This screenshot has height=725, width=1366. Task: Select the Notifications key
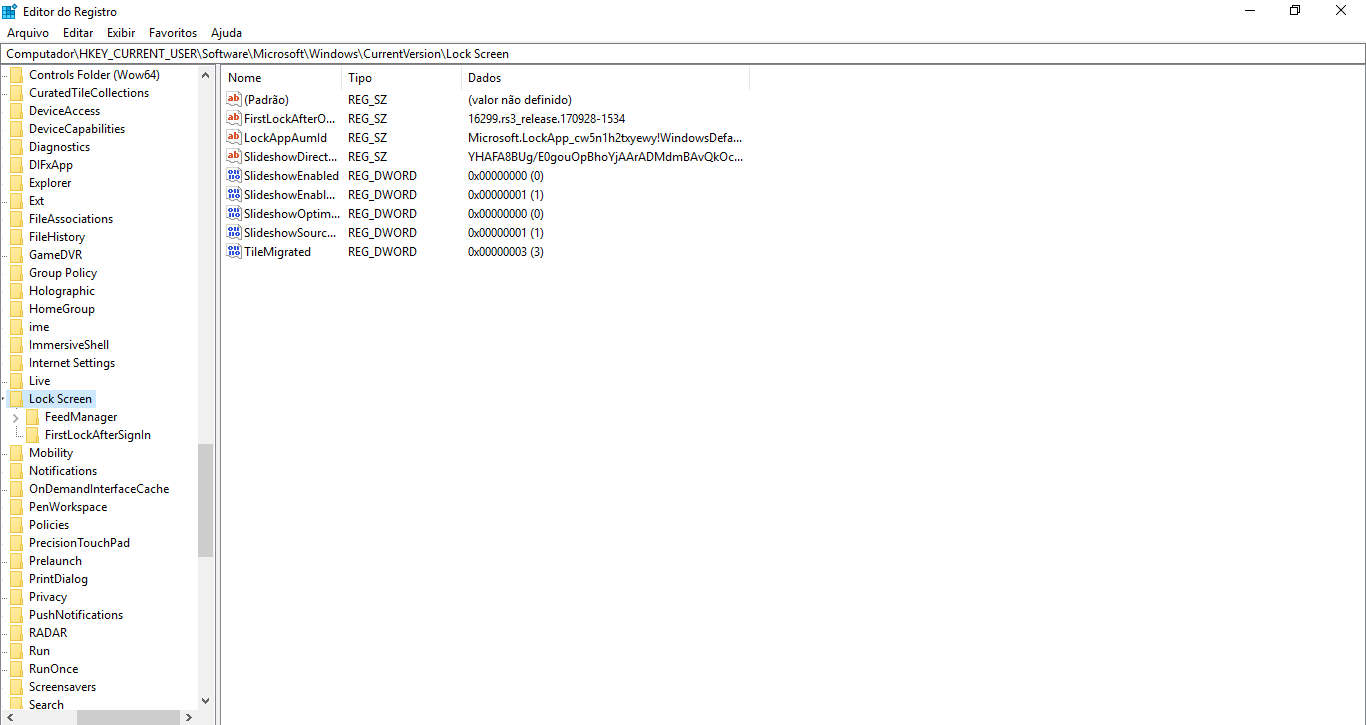(63, 471)
